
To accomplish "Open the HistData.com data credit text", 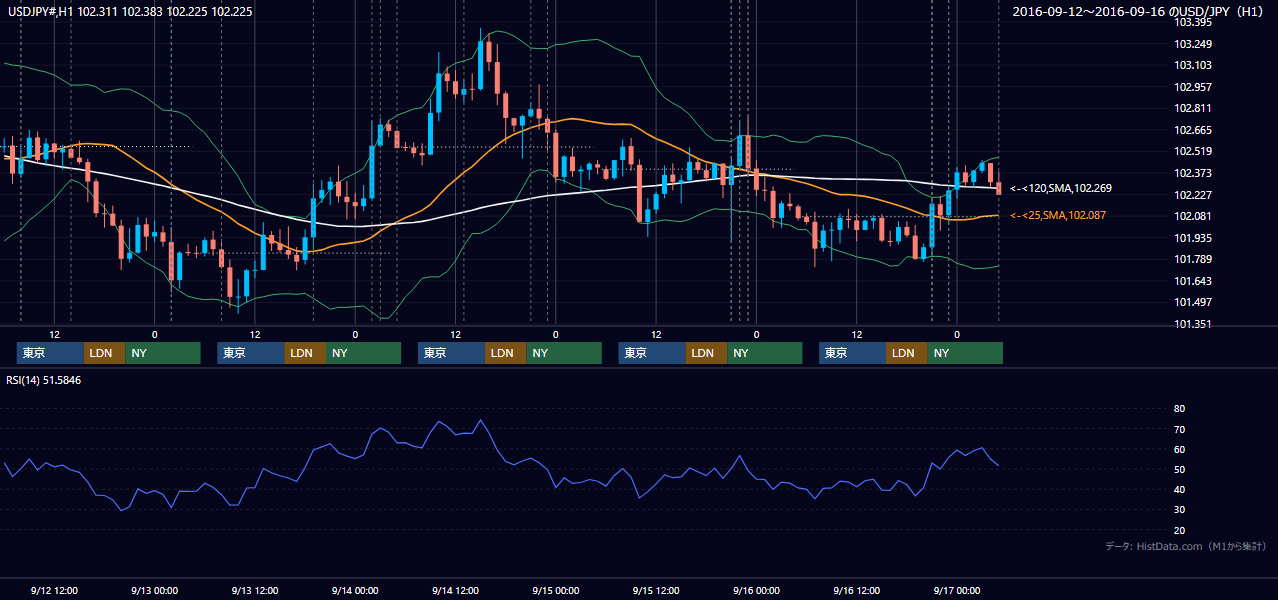I will pyautogui.click(x=1186, y=546).
